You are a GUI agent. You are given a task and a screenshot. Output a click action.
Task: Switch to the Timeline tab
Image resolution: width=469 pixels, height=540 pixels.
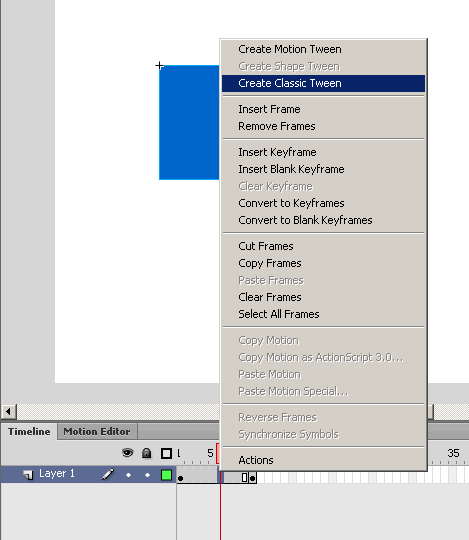click(29, 432)
